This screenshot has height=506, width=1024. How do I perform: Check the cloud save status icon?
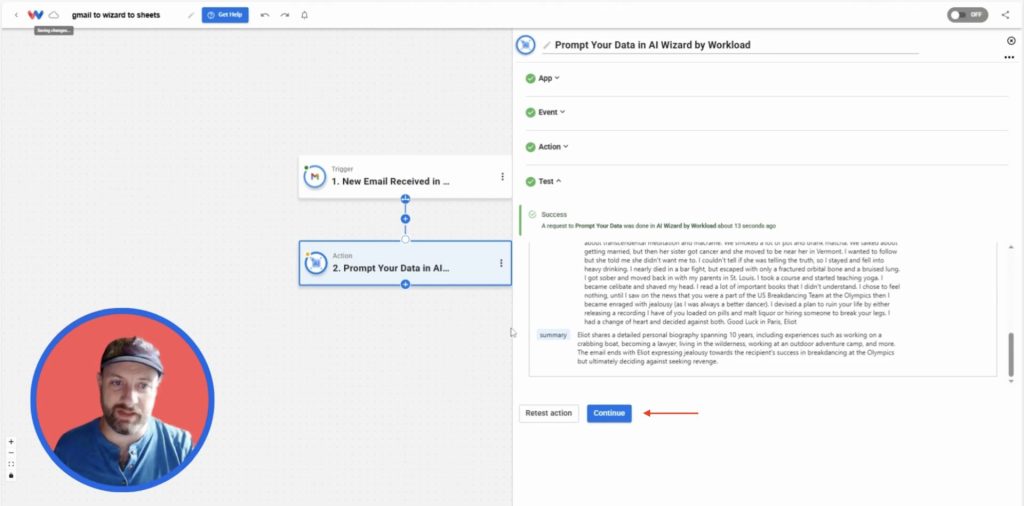54,15
